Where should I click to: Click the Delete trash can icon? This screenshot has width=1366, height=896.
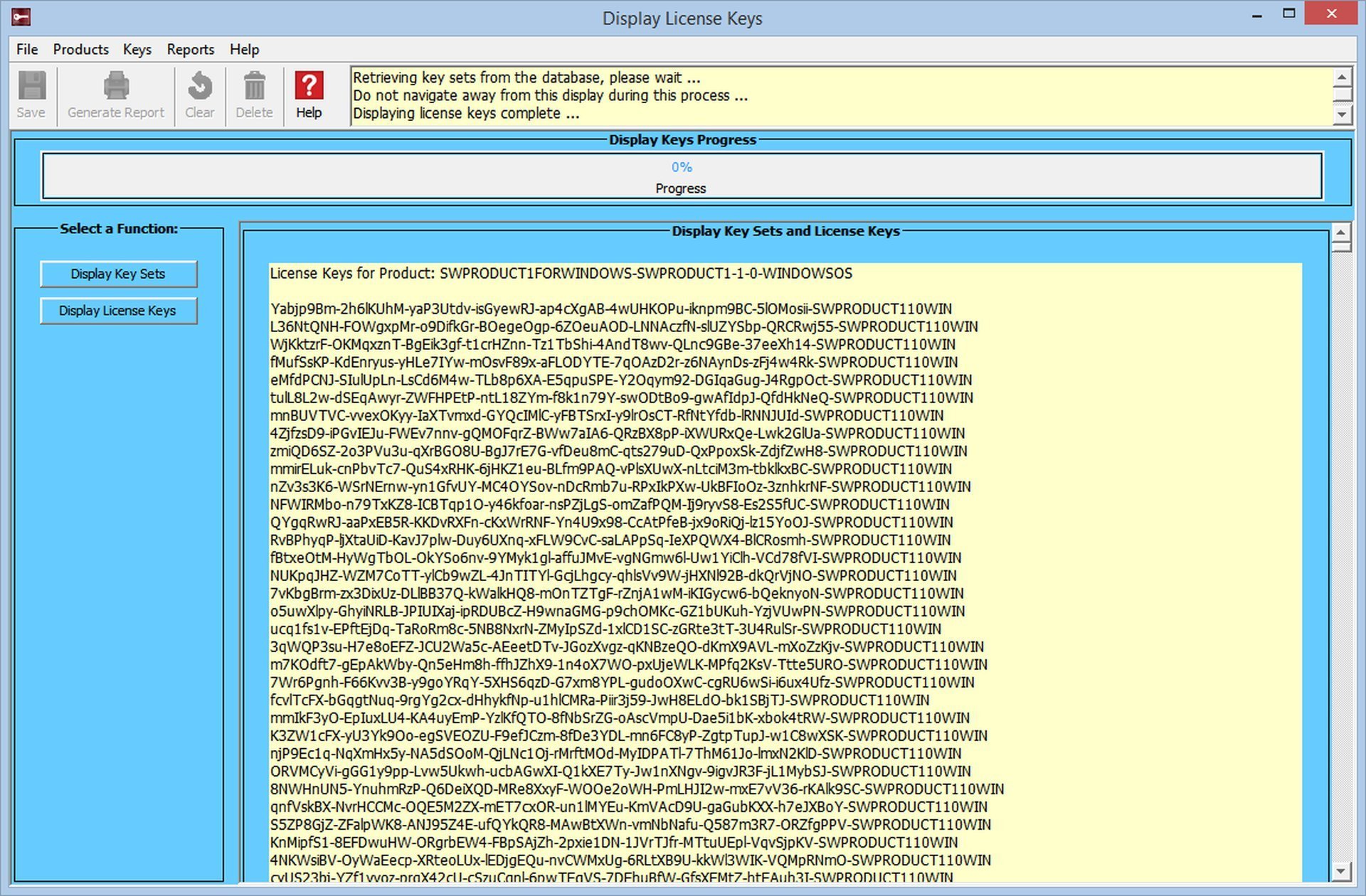click(x=254, y=87)
